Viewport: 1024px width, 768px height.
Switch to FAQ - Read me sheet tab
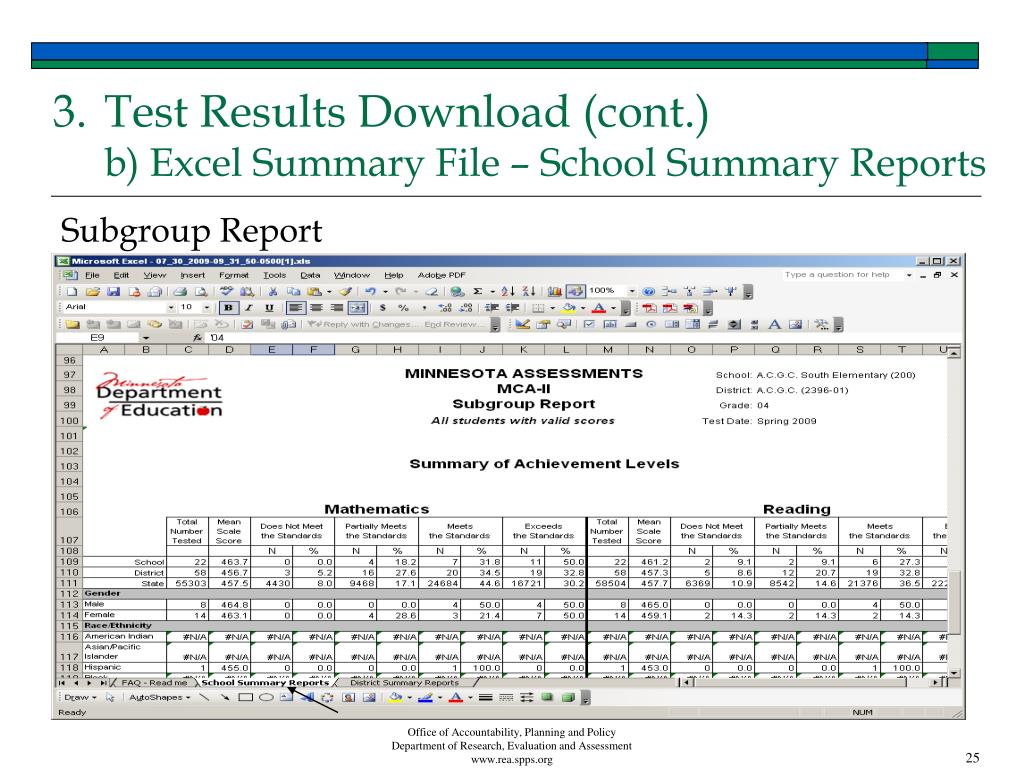point(154,682)
